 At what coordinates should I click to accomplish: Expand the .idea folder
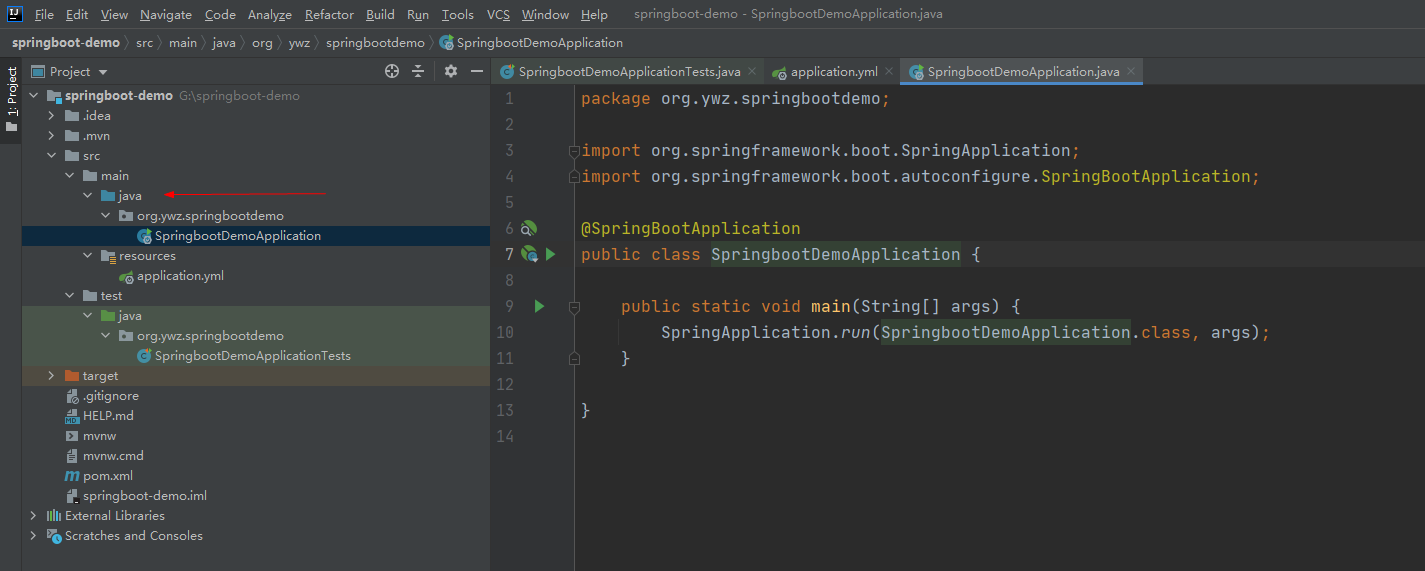(51, 116)
